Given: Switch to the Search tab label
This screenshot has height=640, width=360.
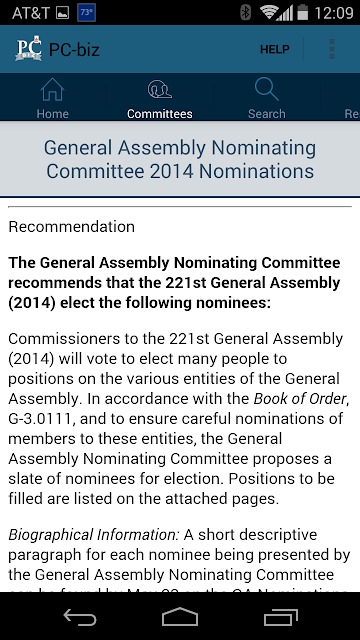Looking at the screenshot, I should pos(267,113).
